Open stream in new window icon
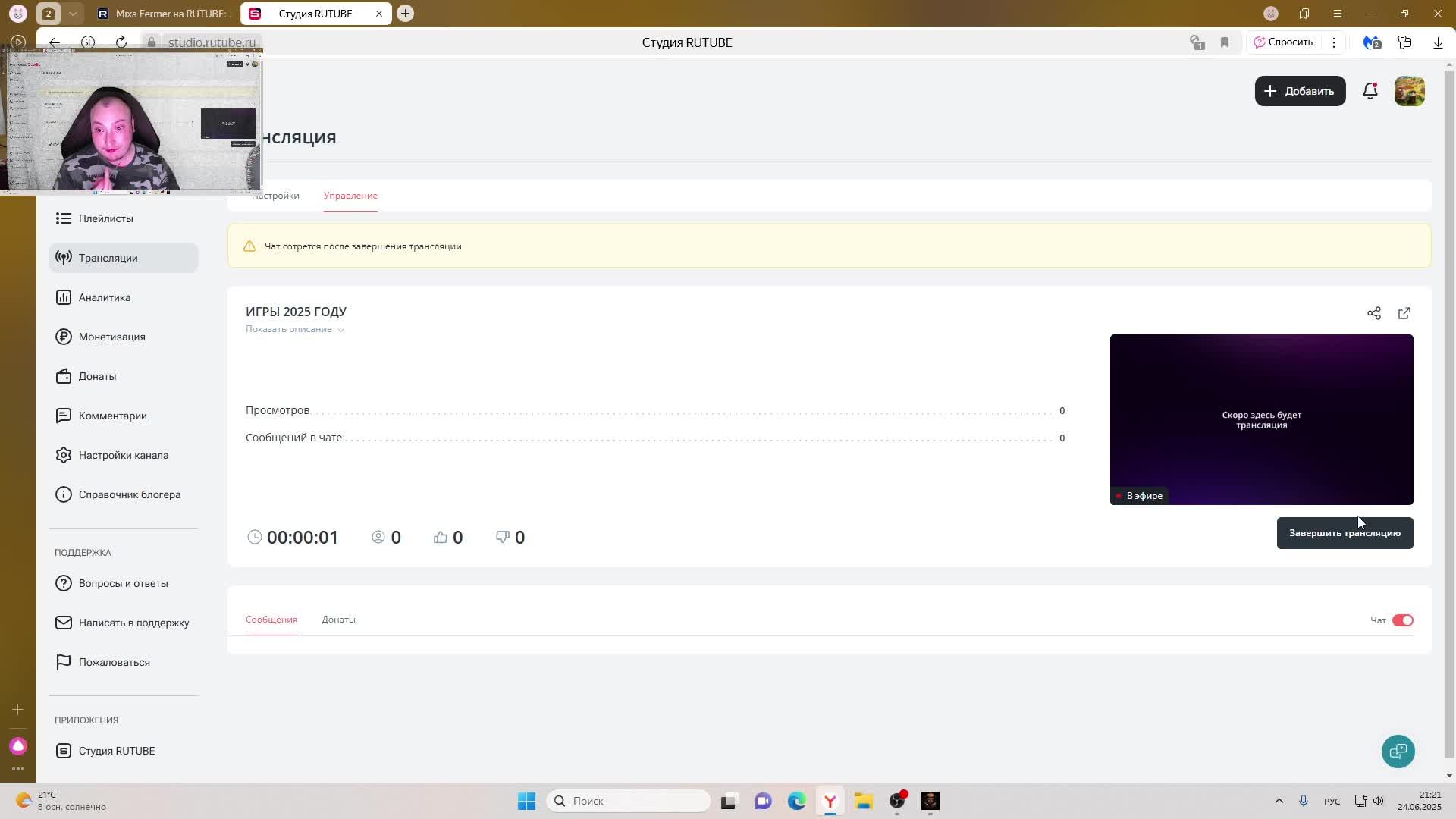Screen dimensions: 1456x819 point(1404,313)
